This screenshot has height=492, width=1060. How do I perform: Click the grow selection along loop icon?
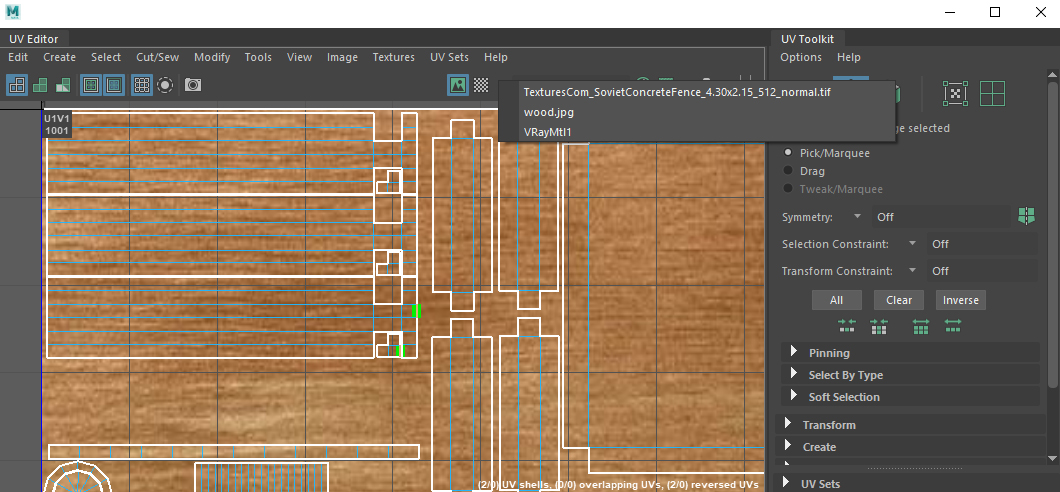point(953,326)
